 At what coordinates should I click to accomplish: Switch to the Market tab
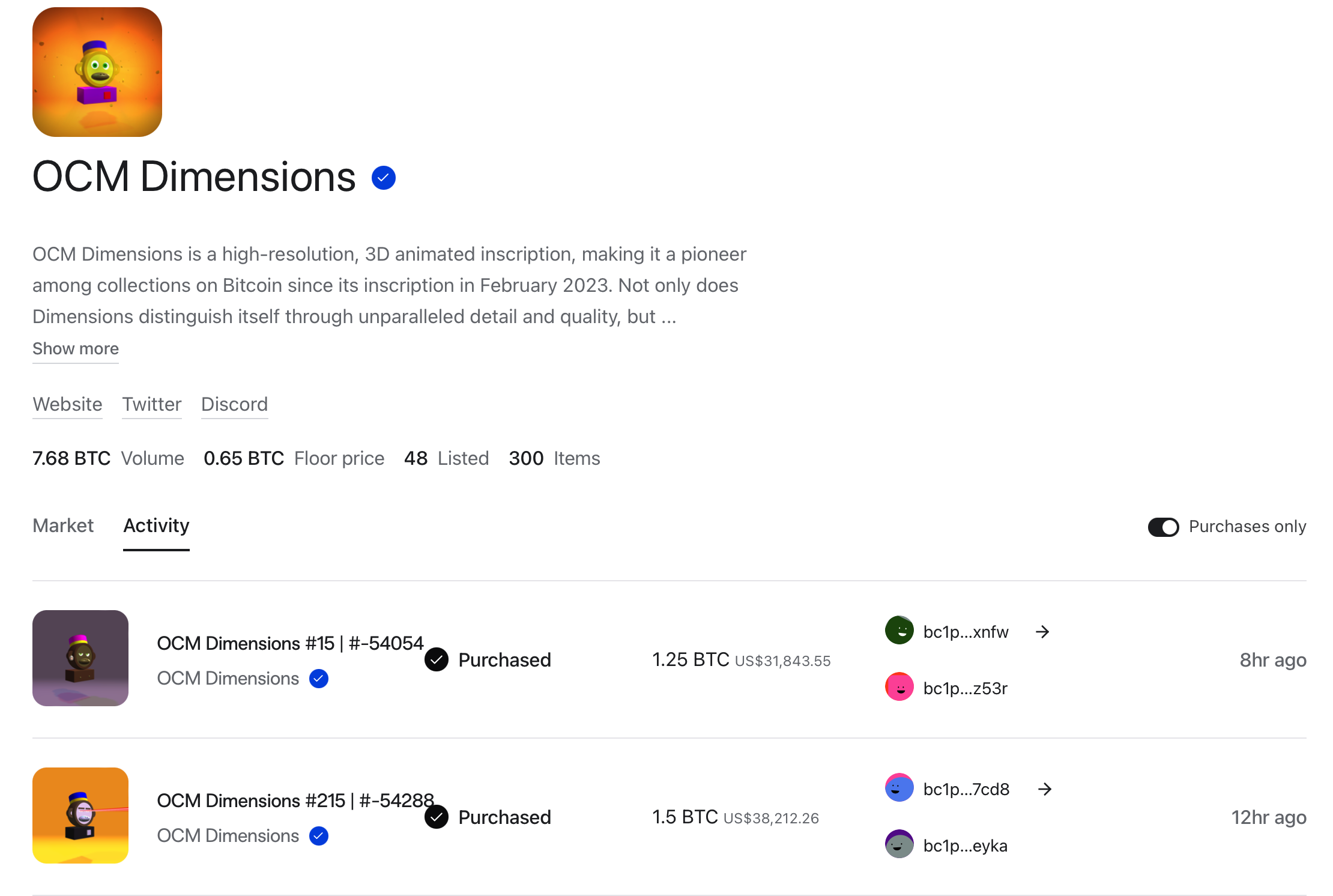(63, 525)
